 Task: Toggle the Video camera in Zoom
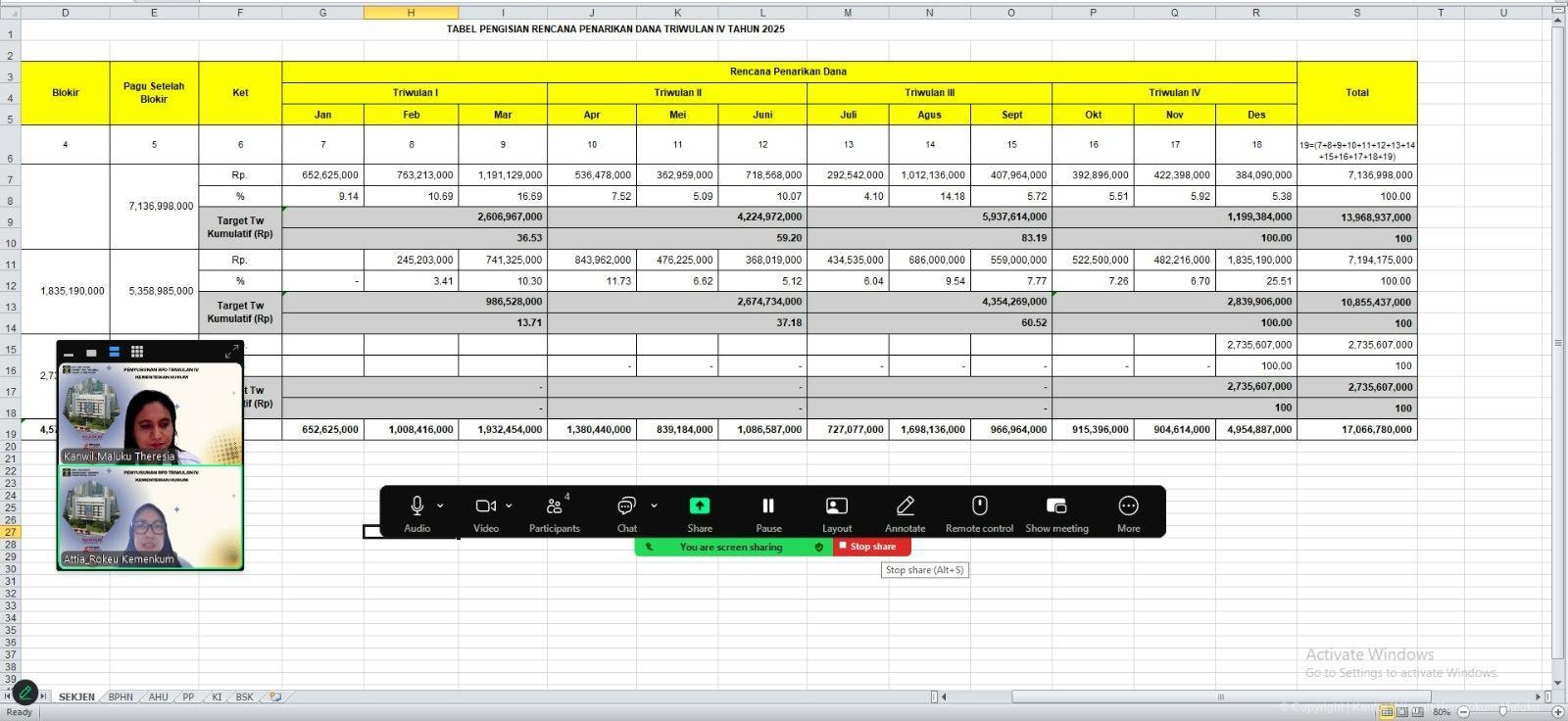(485, 506)
